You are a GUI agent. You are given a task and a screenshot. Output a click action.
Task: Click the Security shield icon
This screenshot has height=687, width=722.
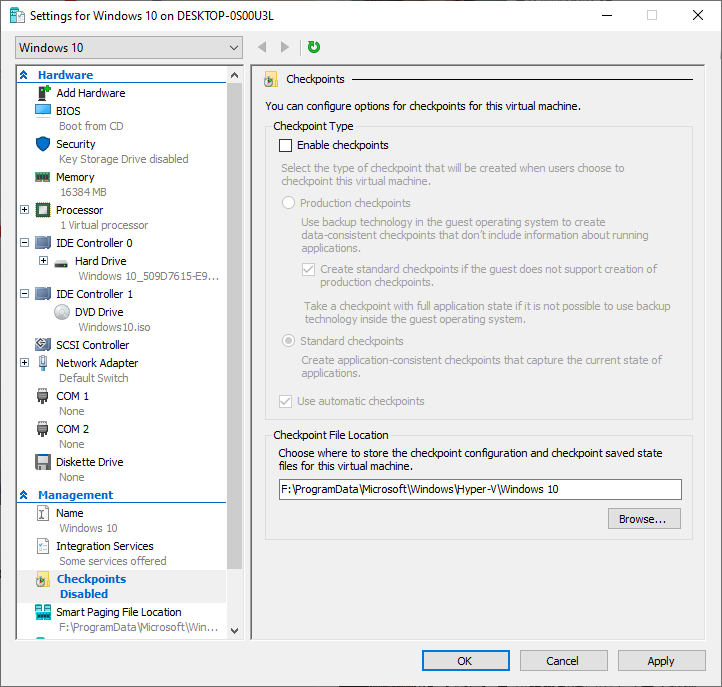coord(43,144)
